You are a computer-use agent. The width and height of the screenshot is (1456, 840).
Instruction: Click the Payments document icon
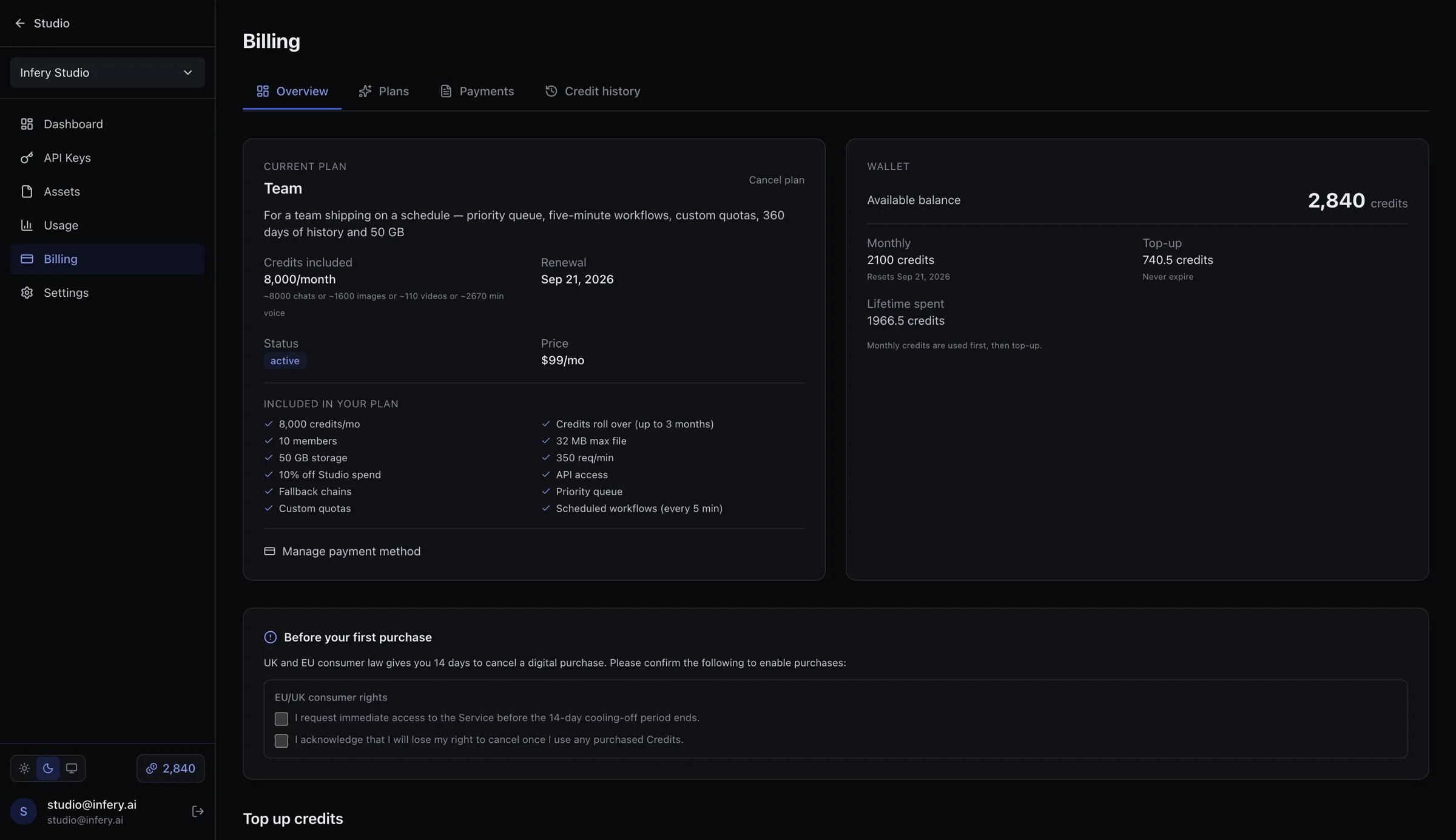click(x=446, y=91)
